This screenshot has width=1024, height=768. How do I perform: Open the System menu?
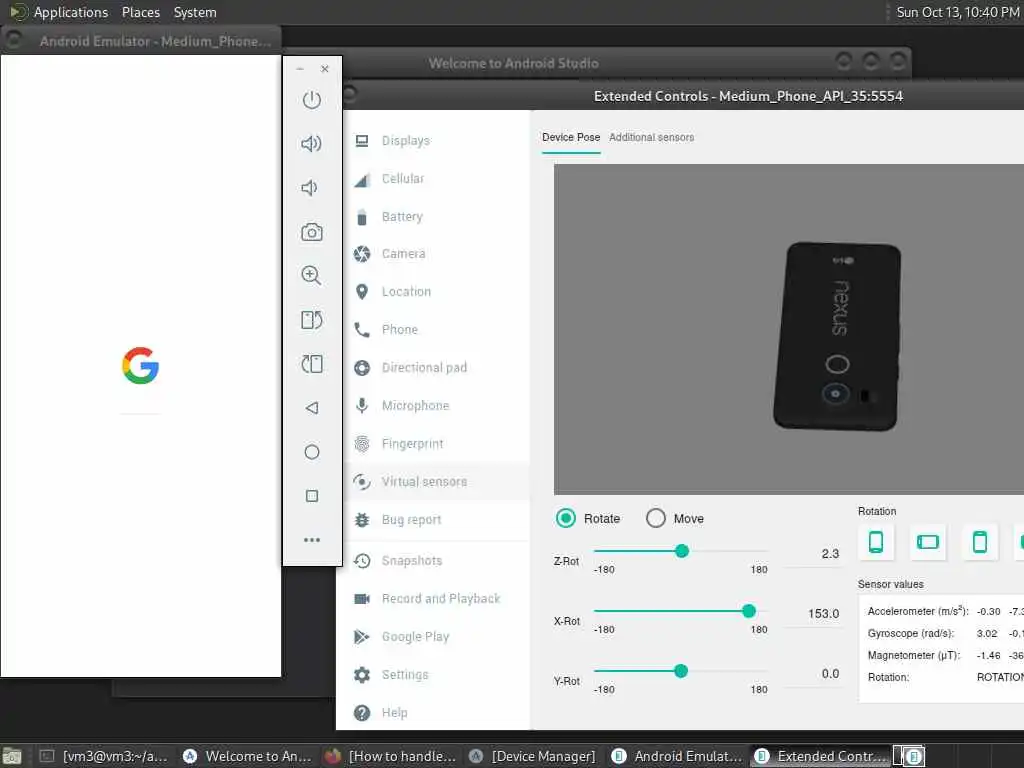195,12
